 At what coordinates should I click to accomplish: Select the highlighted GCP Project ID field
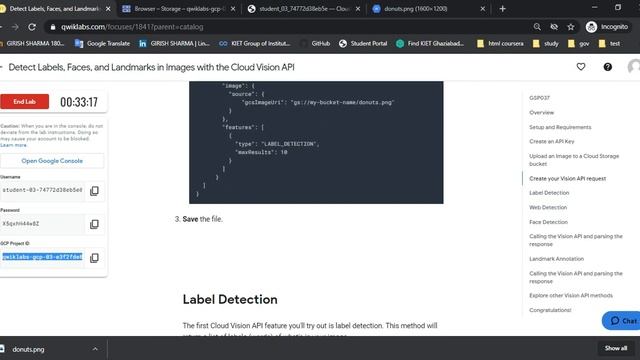tap(42, 257)
